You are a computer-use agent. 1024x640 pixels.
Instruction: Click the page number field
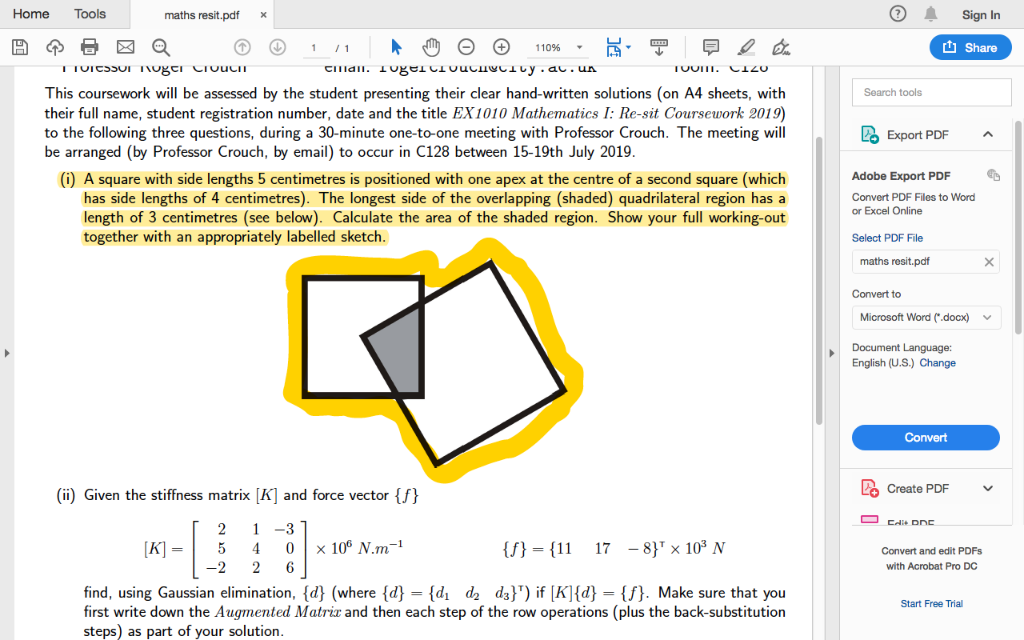pos(314,48)
